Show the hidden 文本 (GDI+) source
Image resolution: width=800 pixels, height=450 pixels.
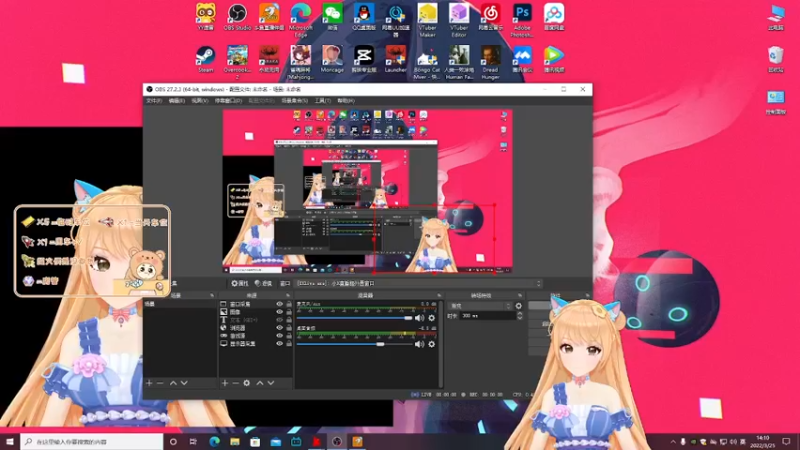click(280, 320)
